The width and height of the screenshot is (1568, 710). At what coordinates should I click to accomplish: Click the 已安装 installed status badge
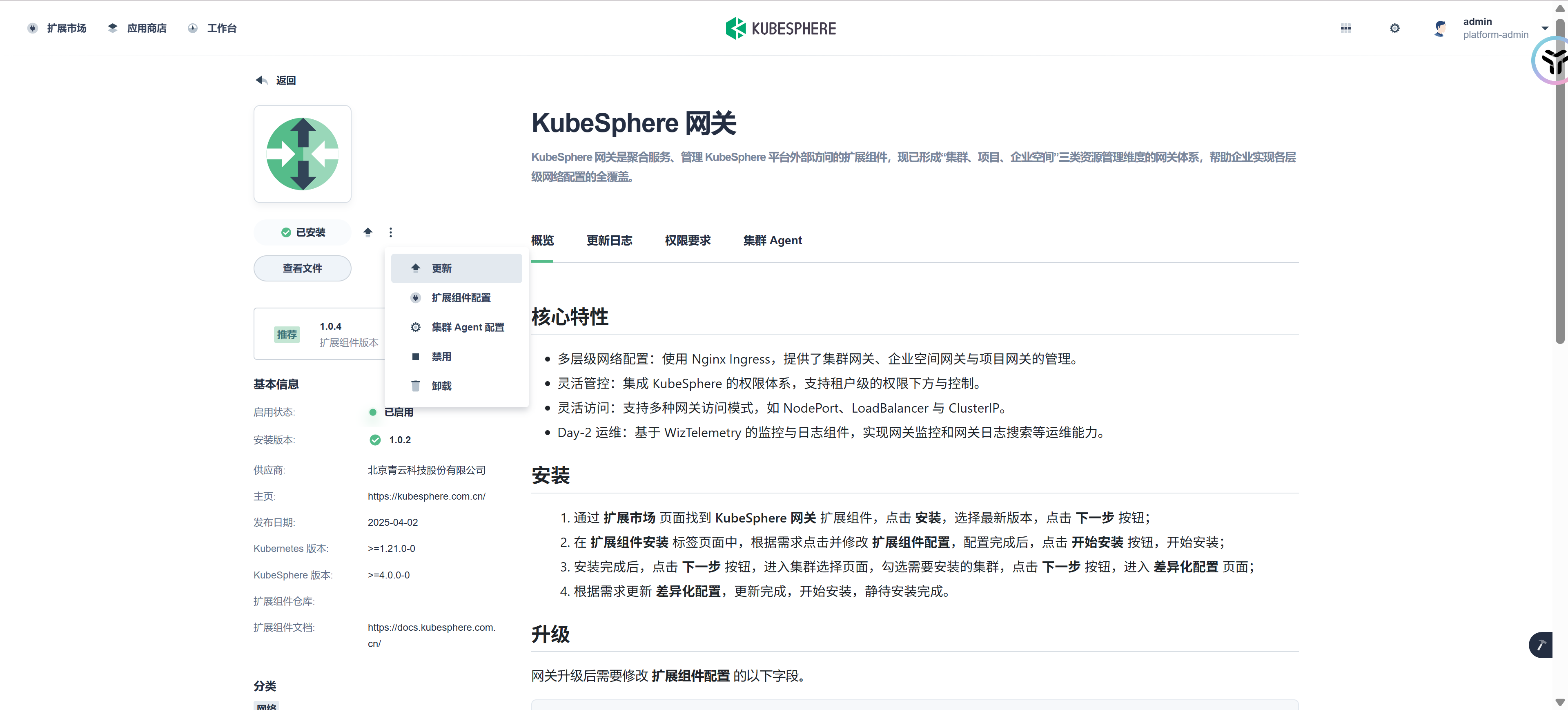tap(303, 232)
